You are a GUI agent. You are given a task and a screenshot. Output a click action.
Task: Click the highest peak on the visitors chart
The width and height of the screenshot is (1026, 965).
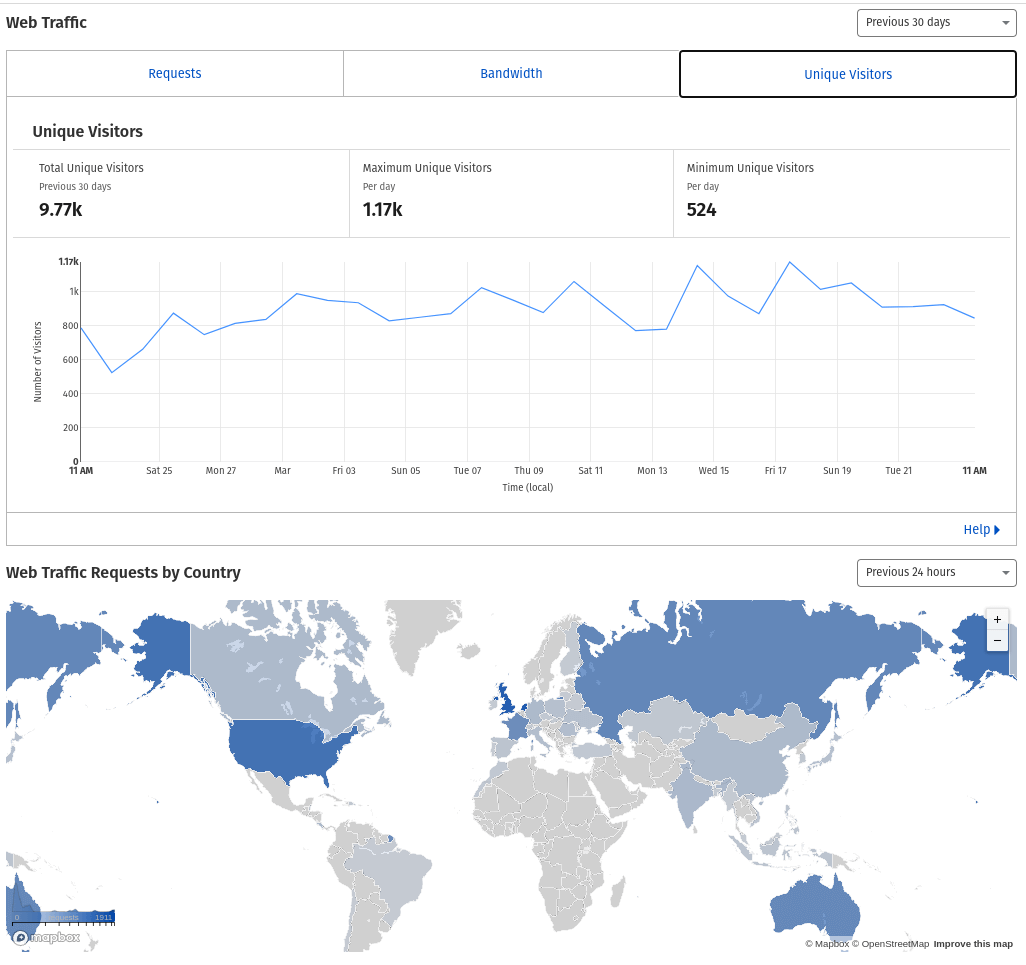789,262
